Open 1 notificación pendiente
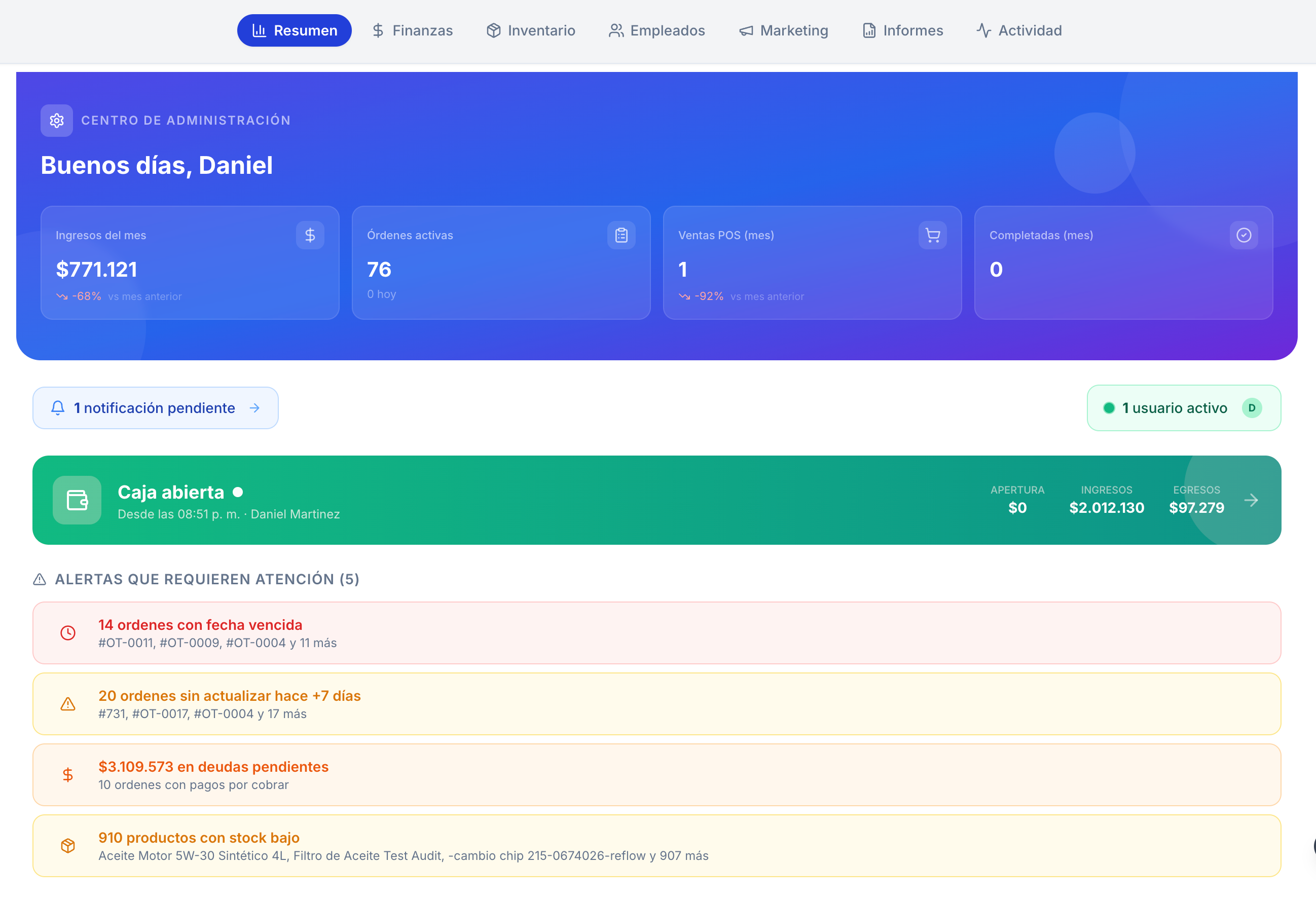The image size is (1316, 902). tap(155, 408)
